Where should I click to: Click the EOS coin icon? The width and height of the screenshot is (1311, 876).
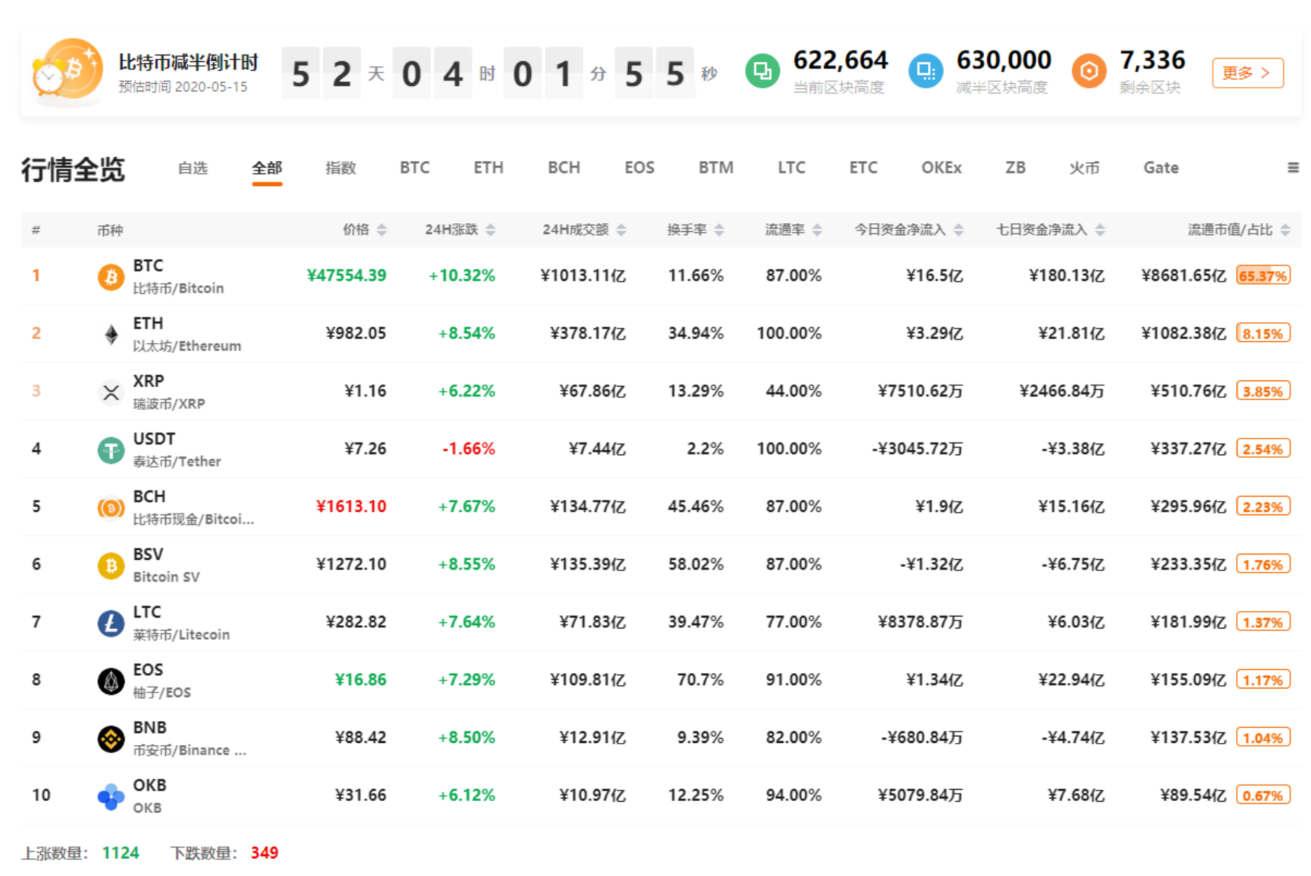111,682
